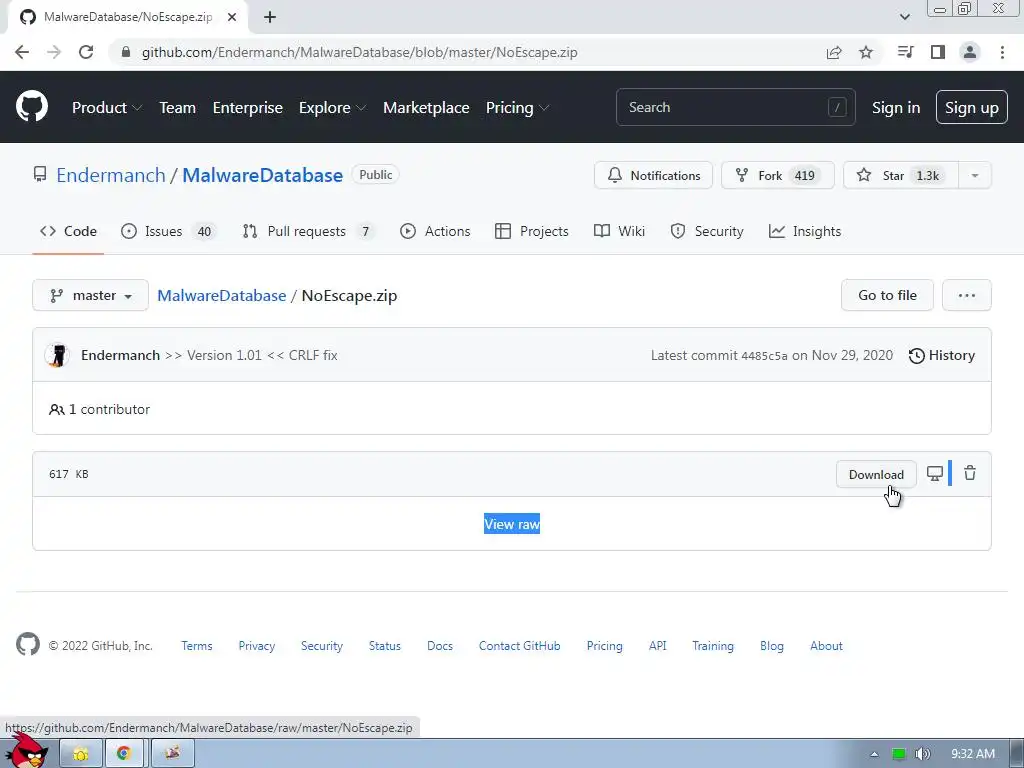Open MalwareDatabase repo title link
This screenshot has width=1024, height=768.
coord(263,175)
